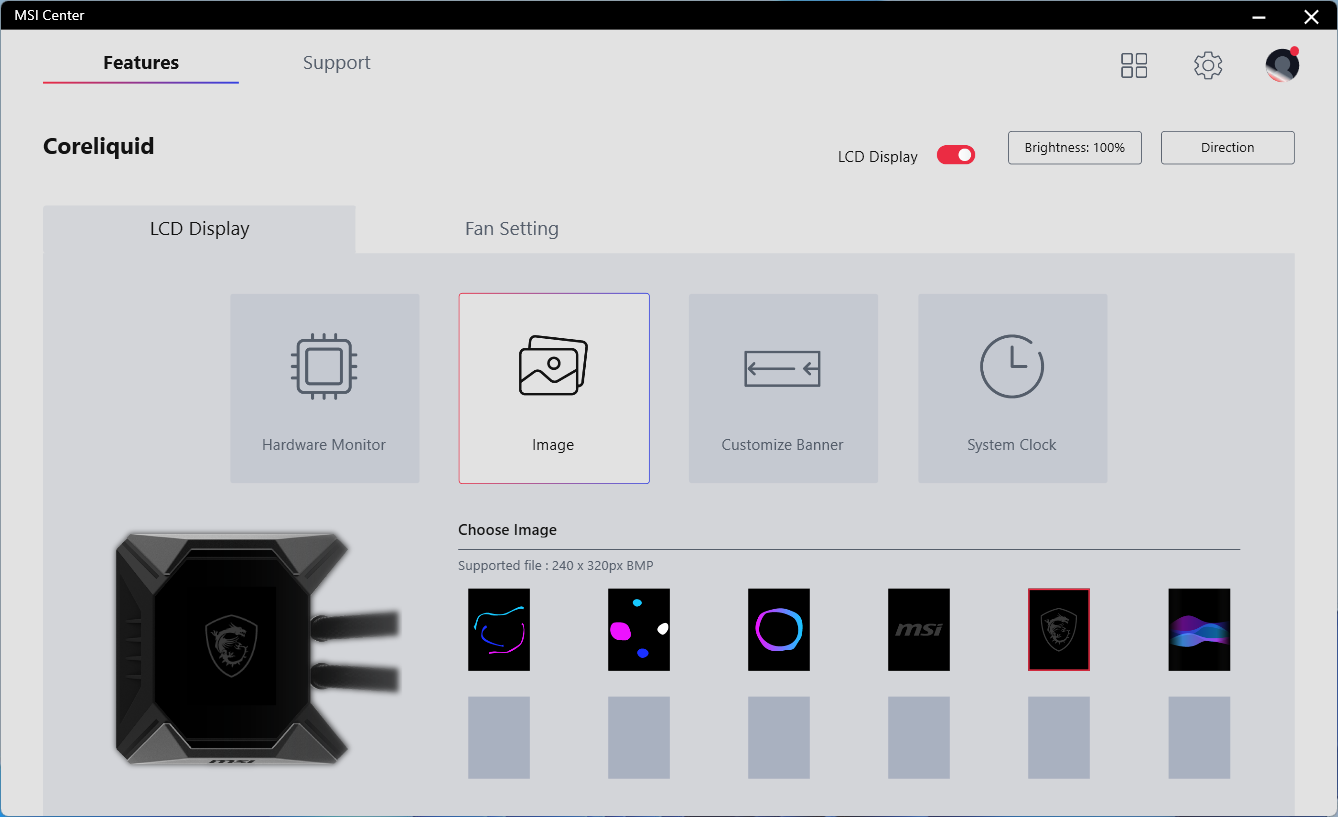Go to the Features tab
Screen dimensions: 1338x817
(141, 63)
